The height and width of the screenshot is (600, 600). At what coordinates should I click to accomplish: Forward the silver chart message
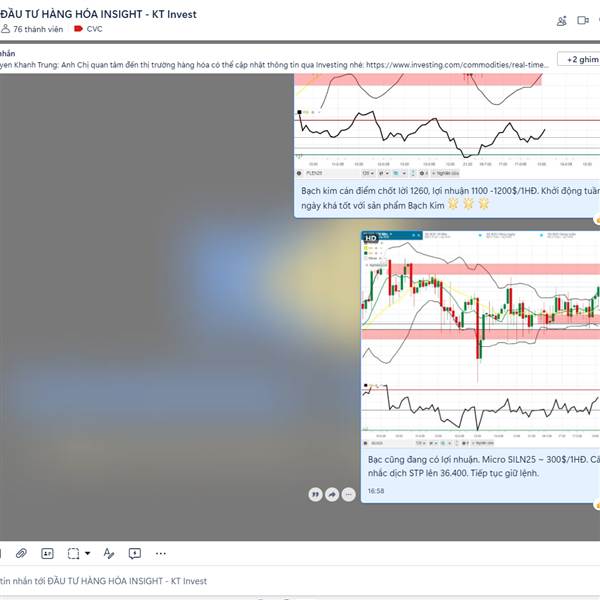pos(332,494)
